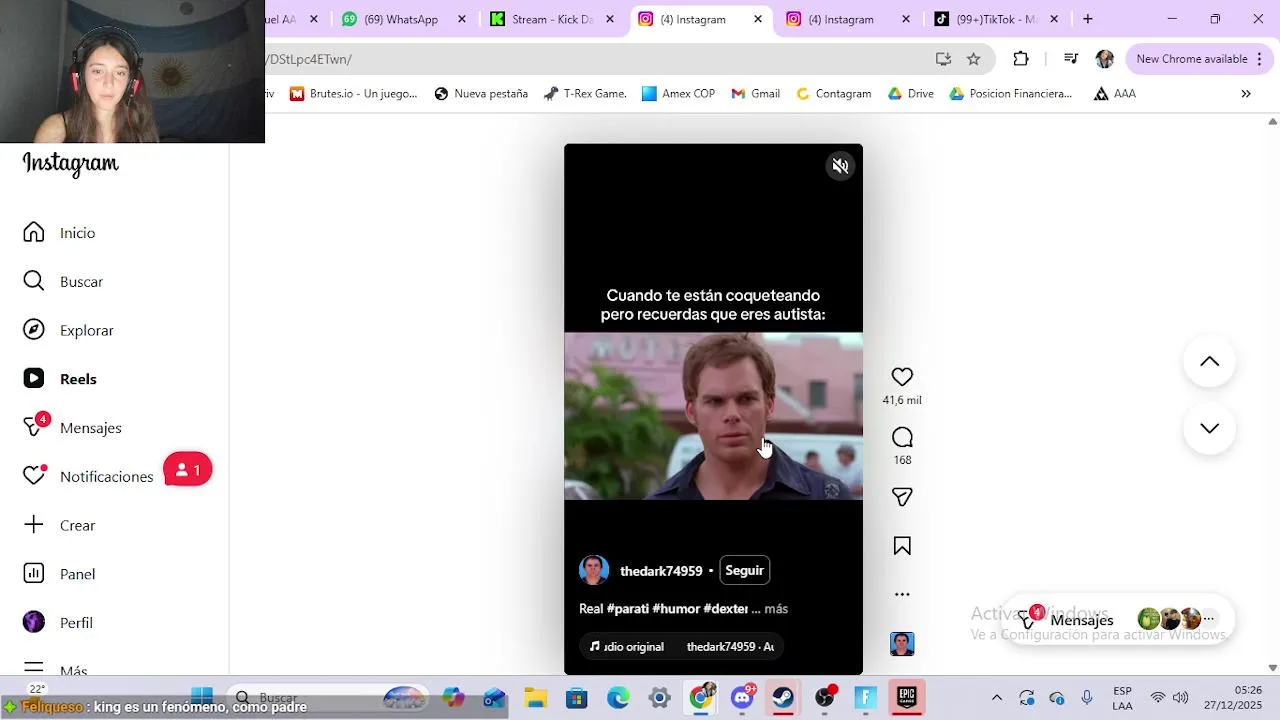
Task: Open File Explorer from taskbar
Action: 535,698
